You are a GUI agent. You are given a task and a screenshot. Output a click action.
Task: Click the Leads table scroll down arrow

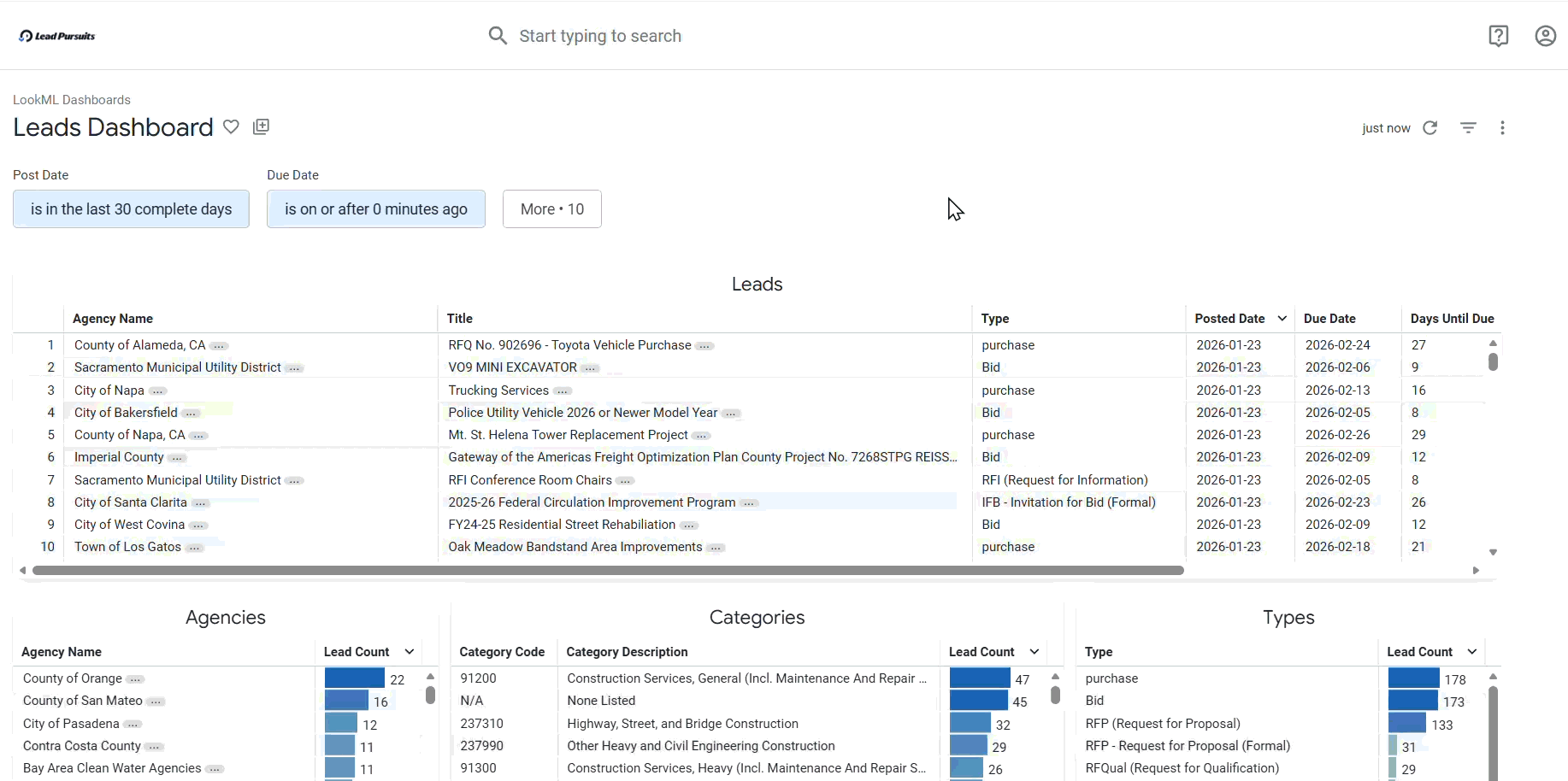1493,553
